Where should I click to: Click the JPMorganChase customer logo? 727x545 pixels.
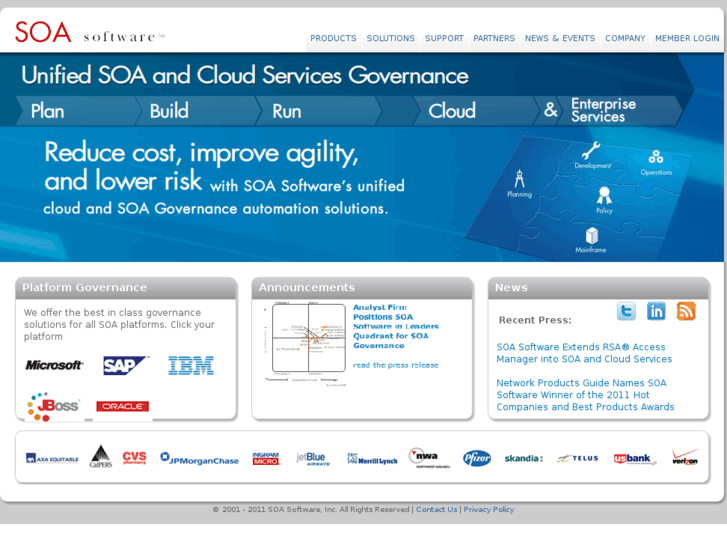tap(199, 458)
